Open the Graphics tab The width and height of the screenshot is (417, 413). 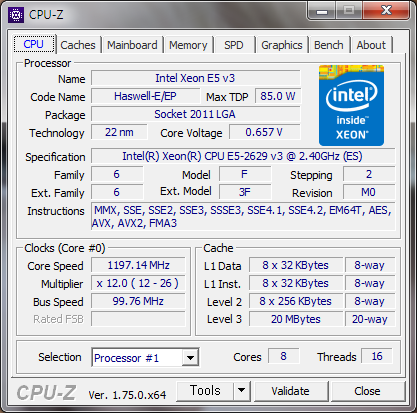282,45
